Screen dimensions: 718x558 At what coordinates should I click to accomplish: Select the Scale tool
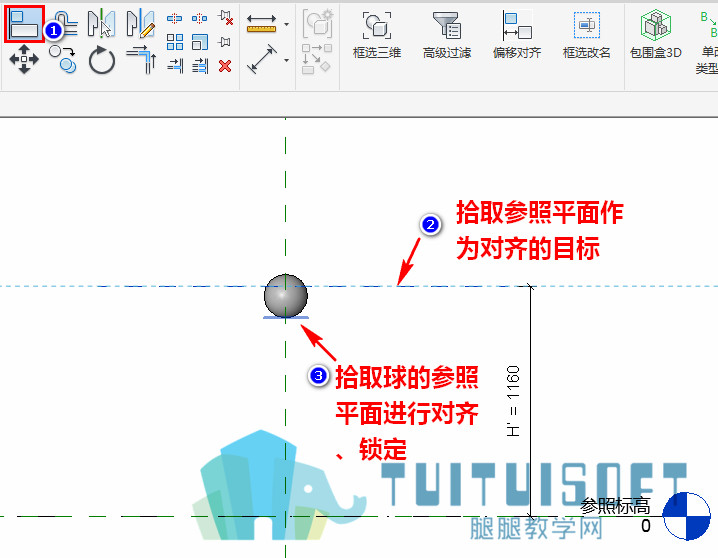coord(200,42)
